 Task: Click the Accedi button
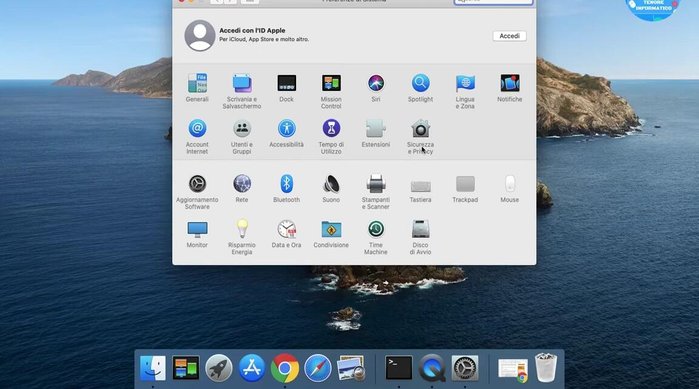510,36
